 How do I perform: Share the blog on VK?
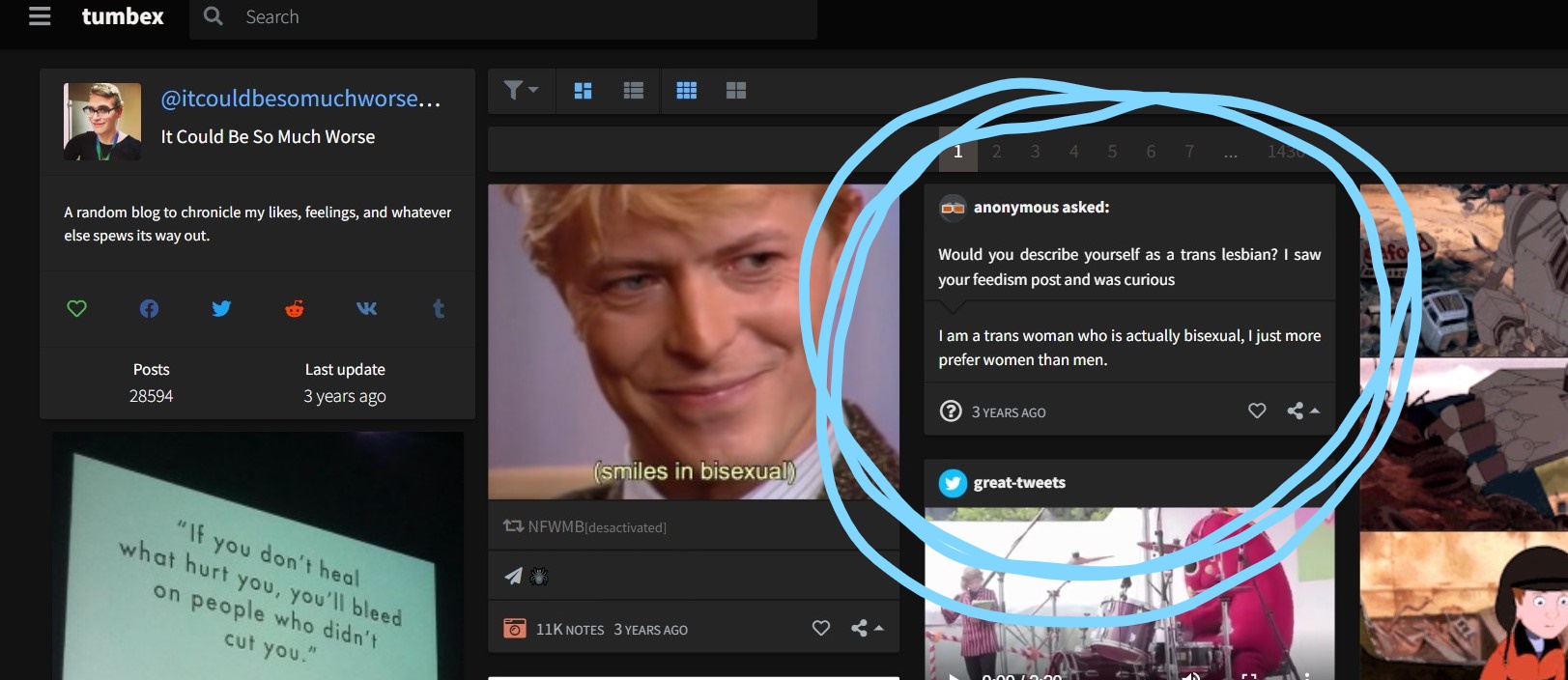click(367, 308)
